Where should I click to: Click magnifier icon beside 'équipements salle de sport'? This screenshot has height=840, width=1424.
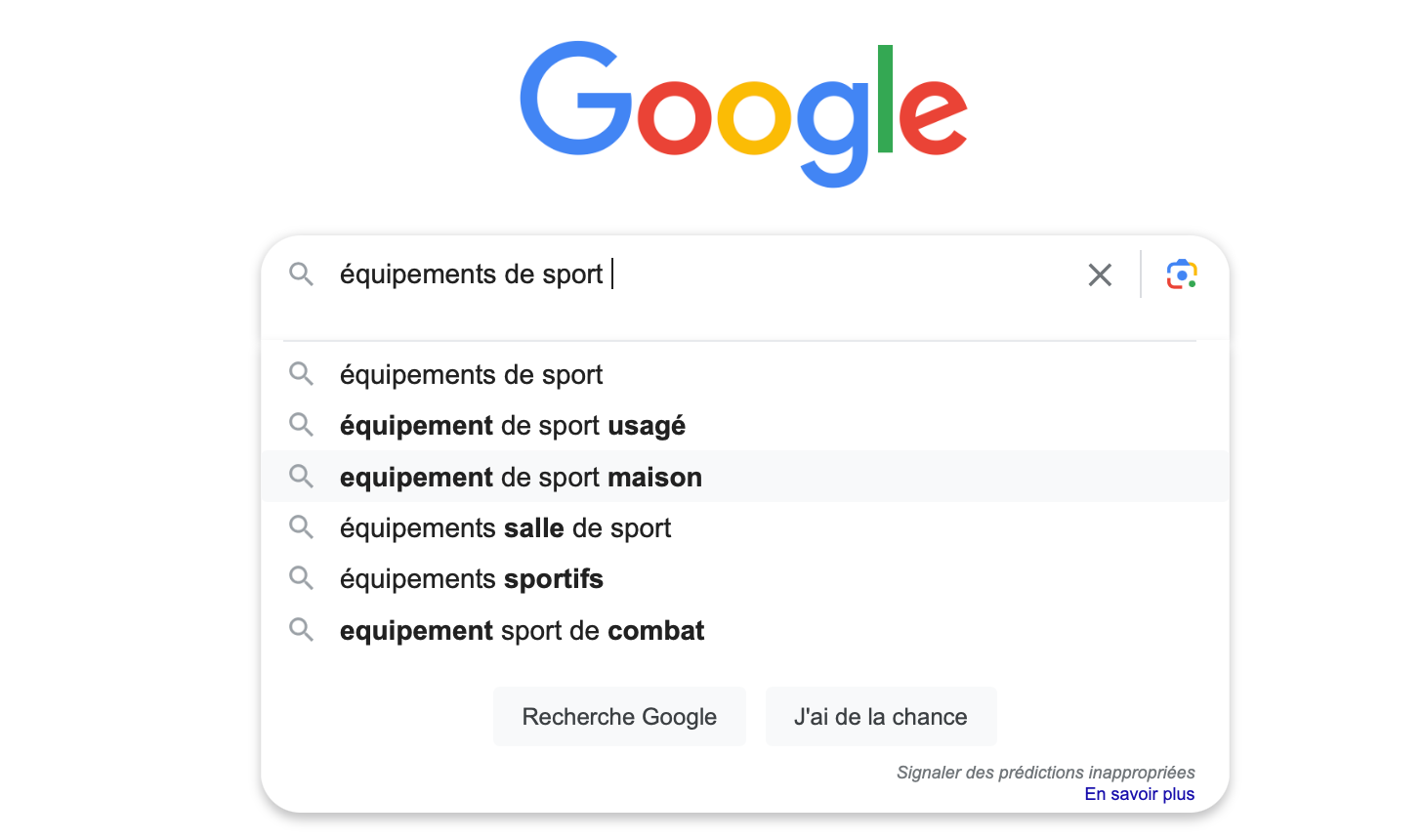pos(301,527)
